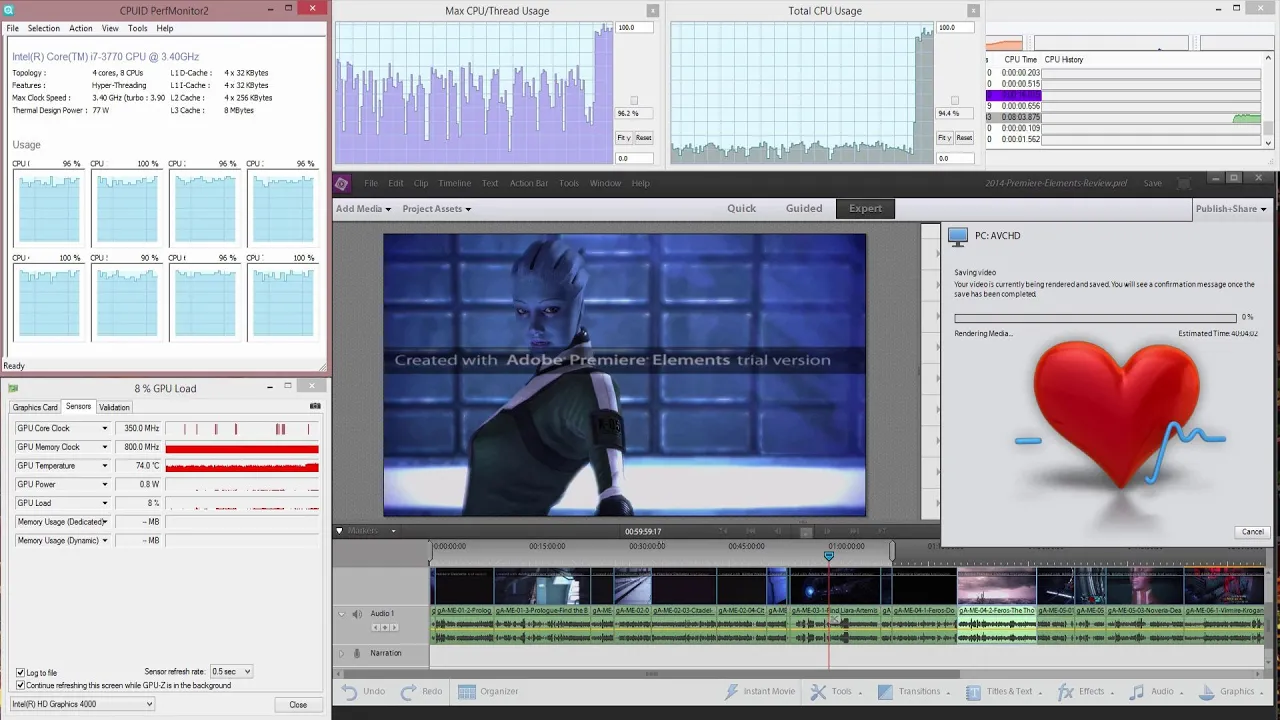Viewport: 1280px width, 720px height.
Task: Toggle the checkbox in Total CPU Usage panel
Action: pyautogui.click(x=954, y=100)
